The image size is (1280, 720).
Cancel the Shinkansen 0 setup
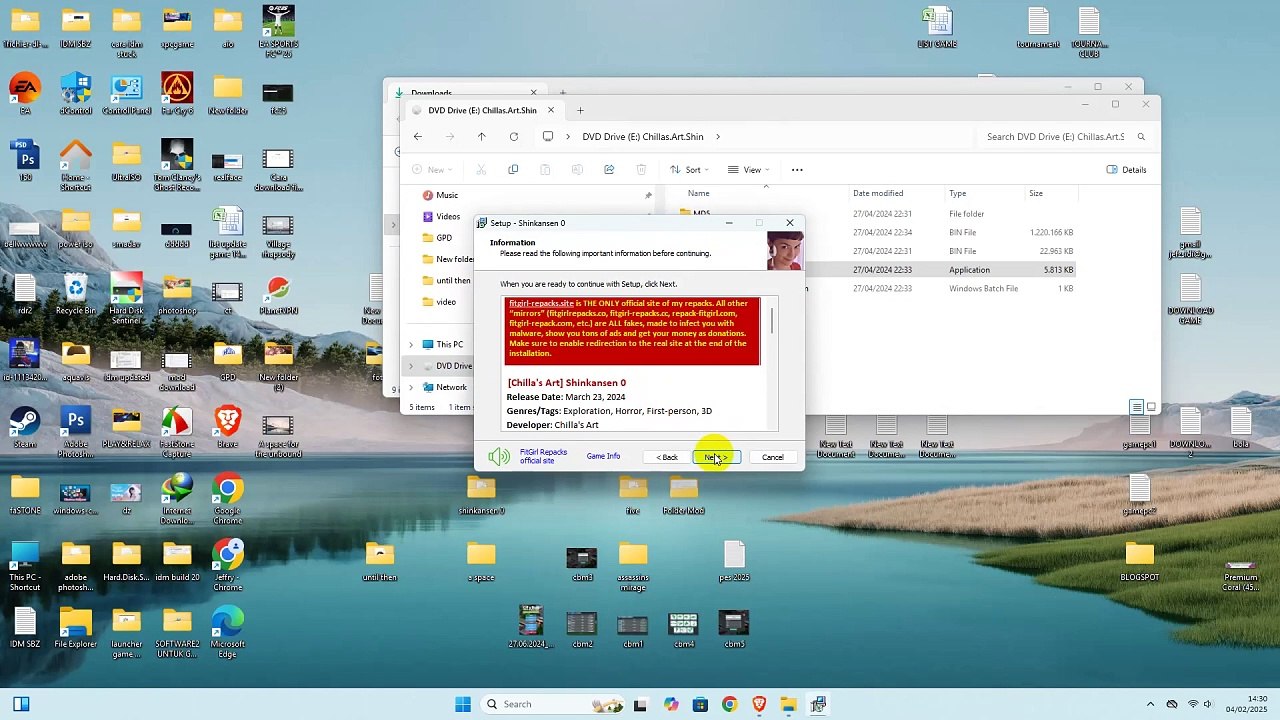[772, 457]
